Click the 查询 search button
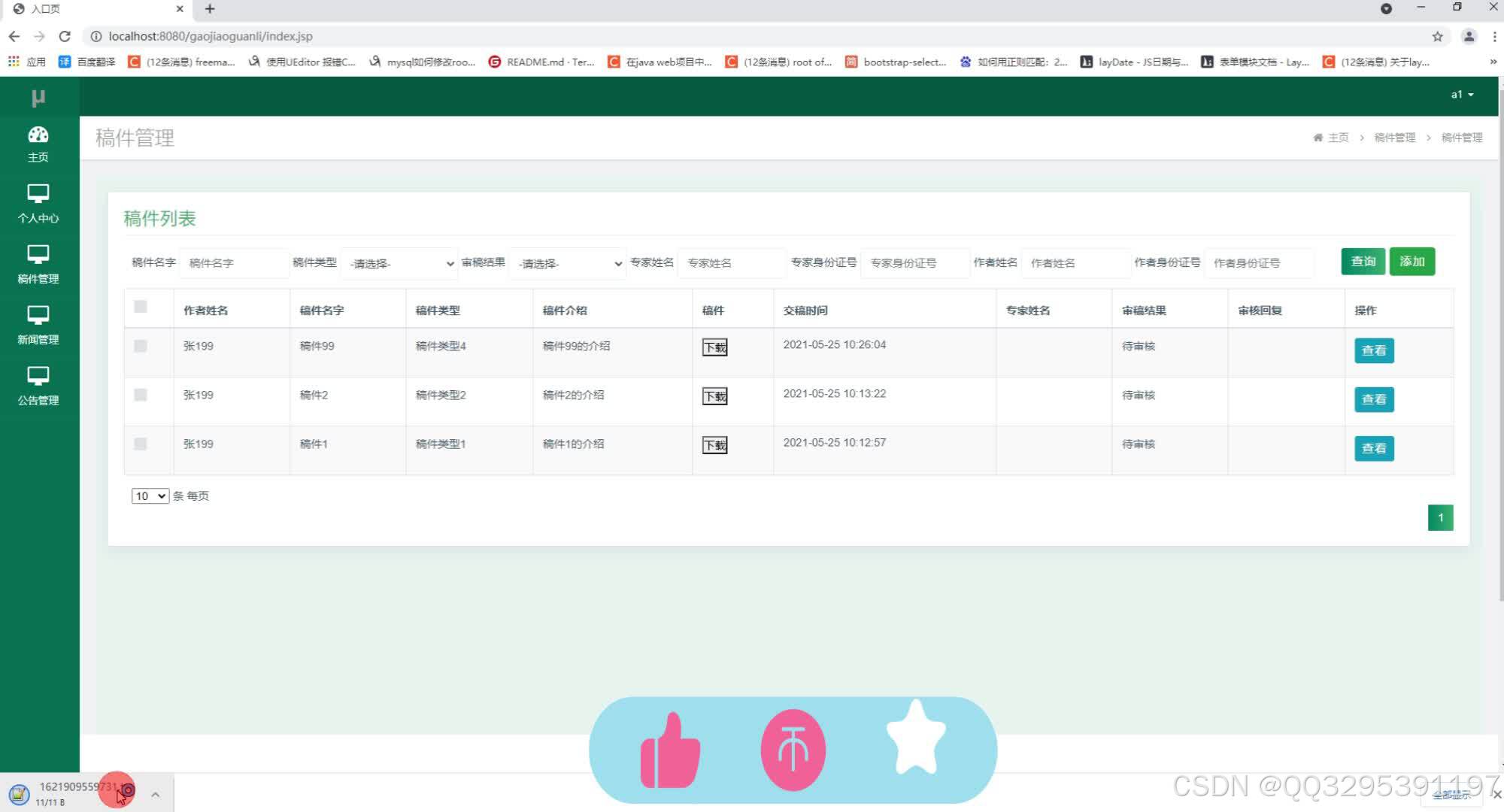This screenshot has height=812, width=1504. pyautogui.click(x=1363, y=262)
